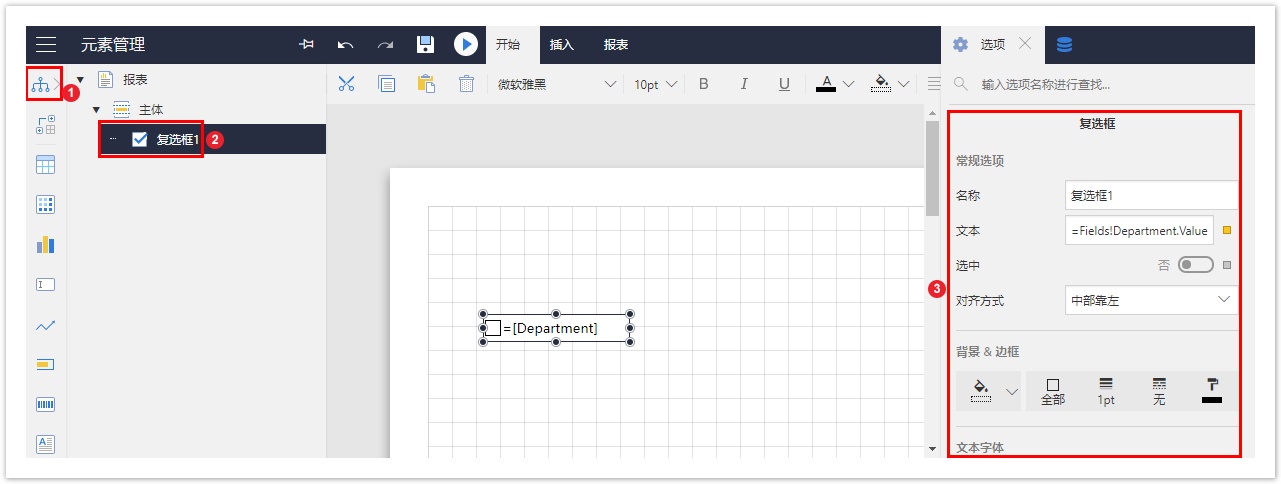Viewport: 1281px width, 484px height.
Task: Select 报表 in the element tree
Action: 135,79
